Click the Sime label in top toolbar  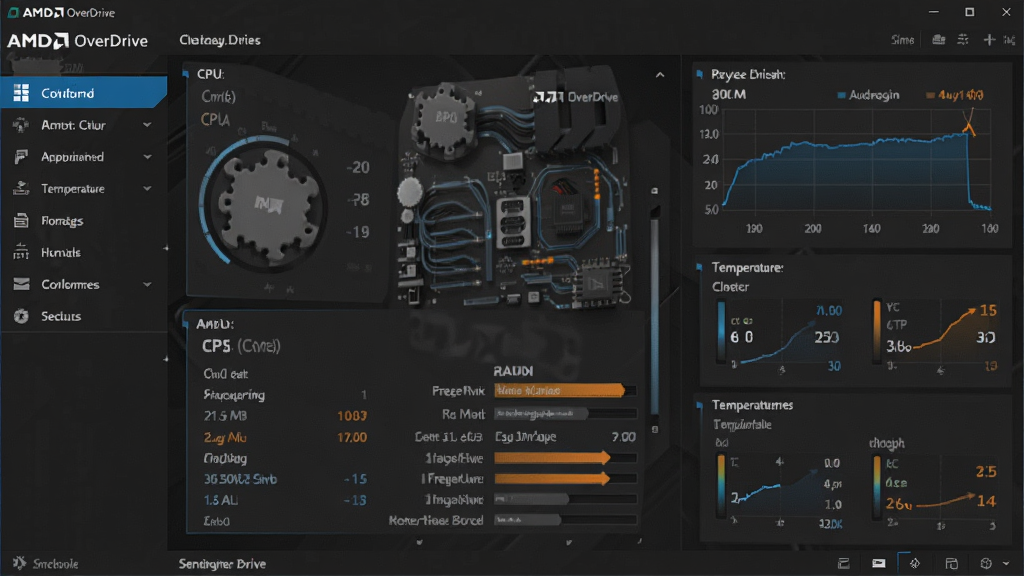pyautogui.click(x=903, y=40)
